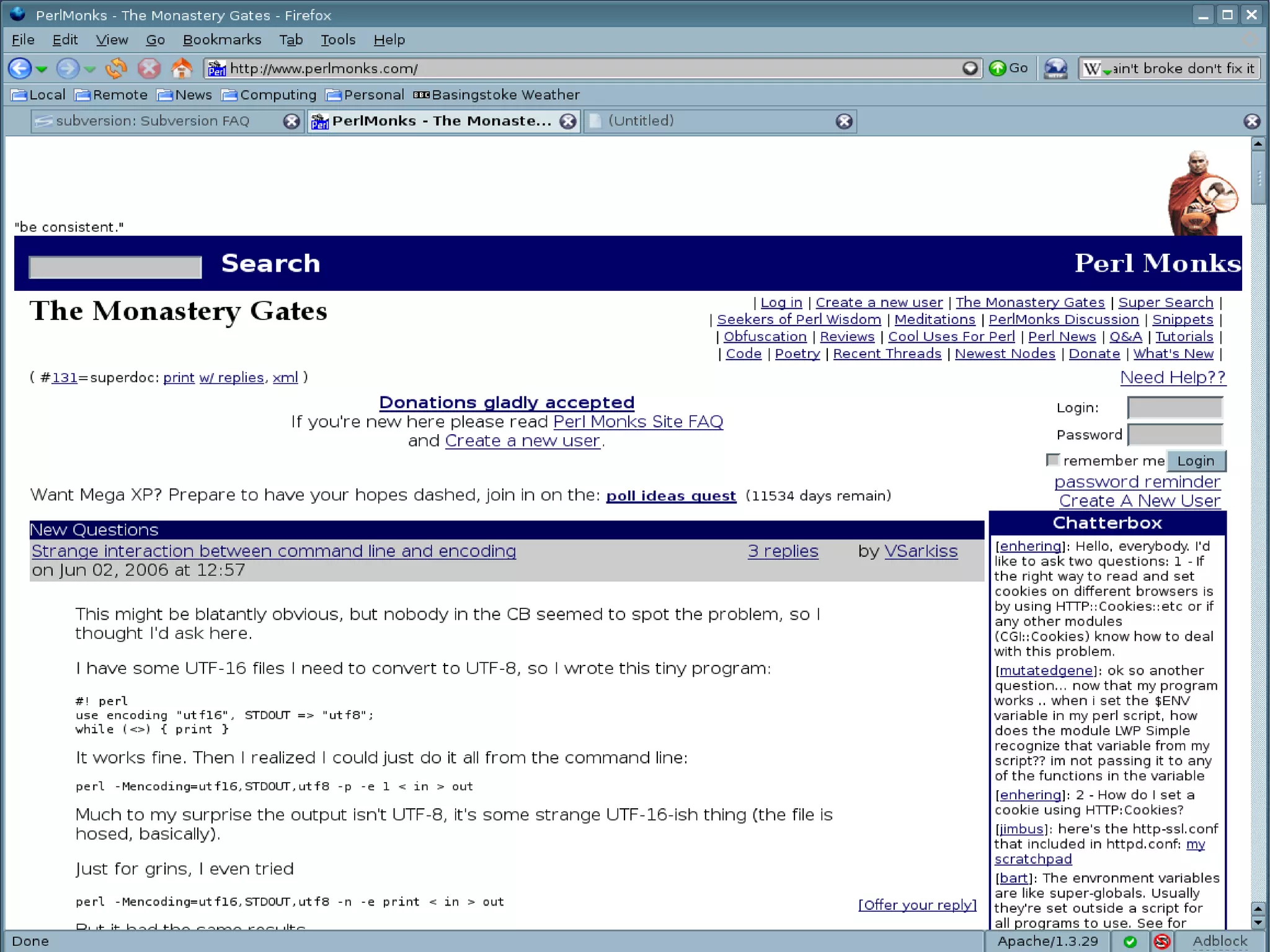Focus the Login username field
This screenshot has width=1270, height=952.
(x=1175, y=407)
